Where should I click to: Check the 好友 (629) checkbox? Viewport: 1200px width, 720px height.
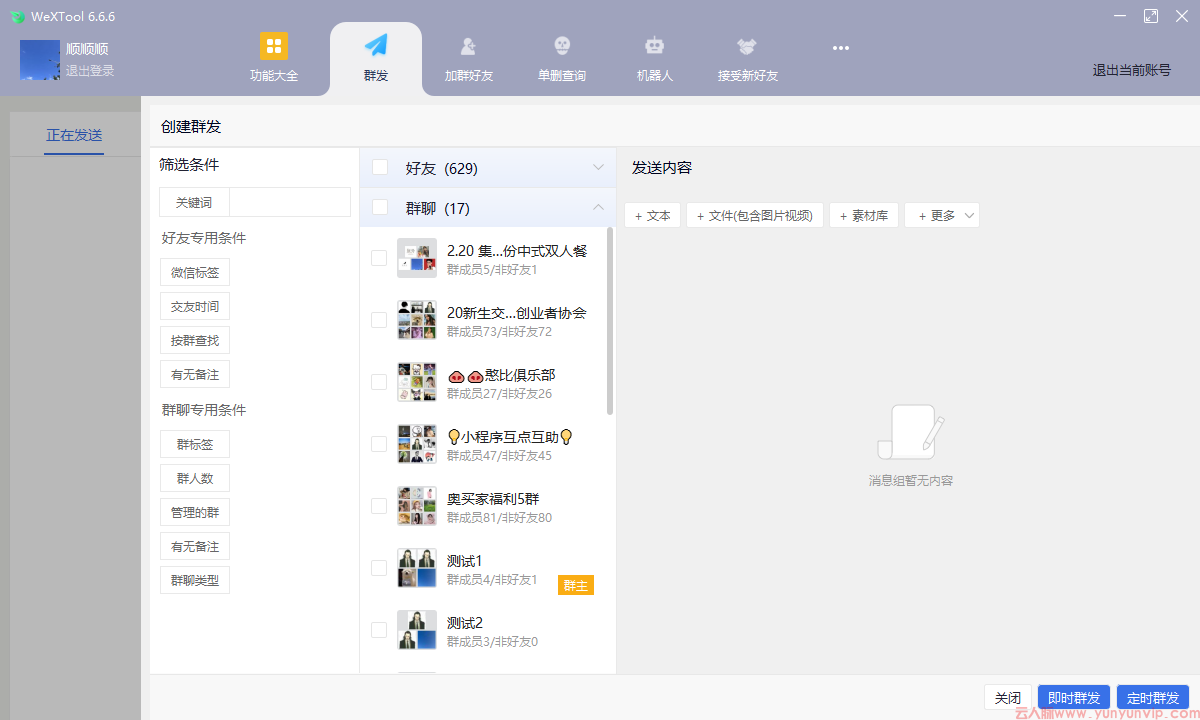coord(379,167)
